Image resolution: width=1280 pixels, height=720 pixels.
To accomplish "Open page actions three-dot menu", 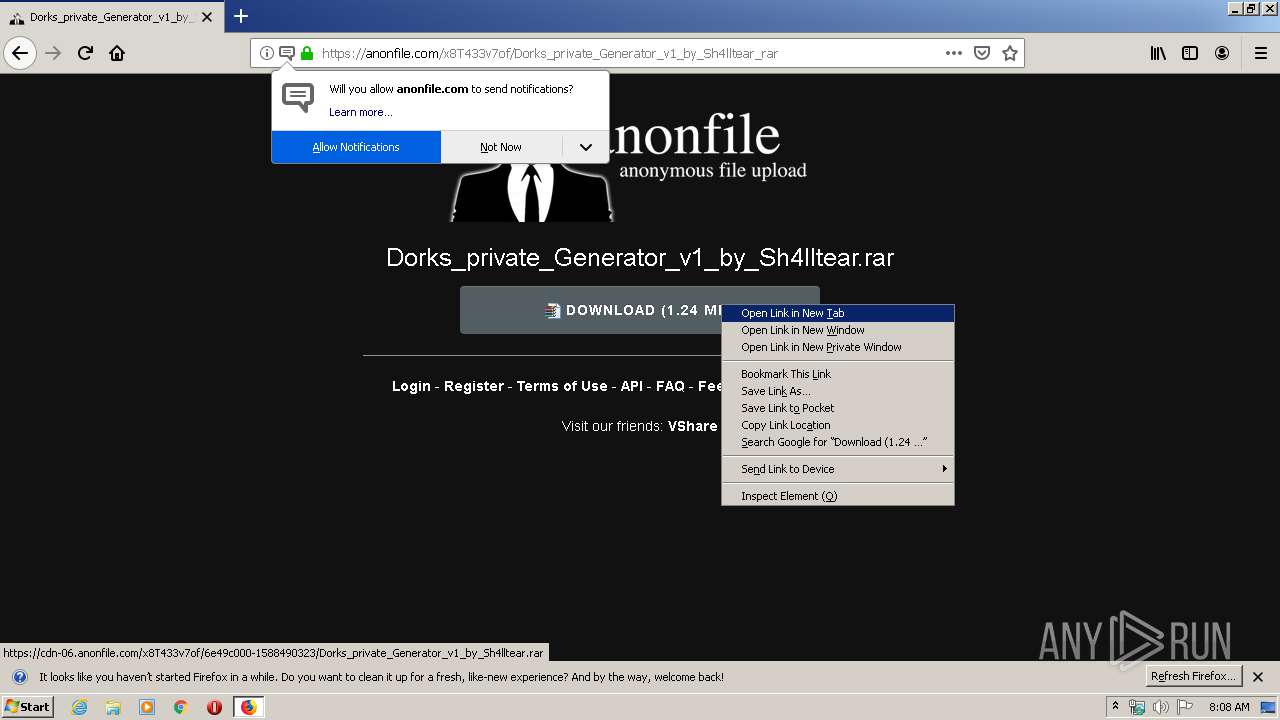I will click(x=954, y=53).
